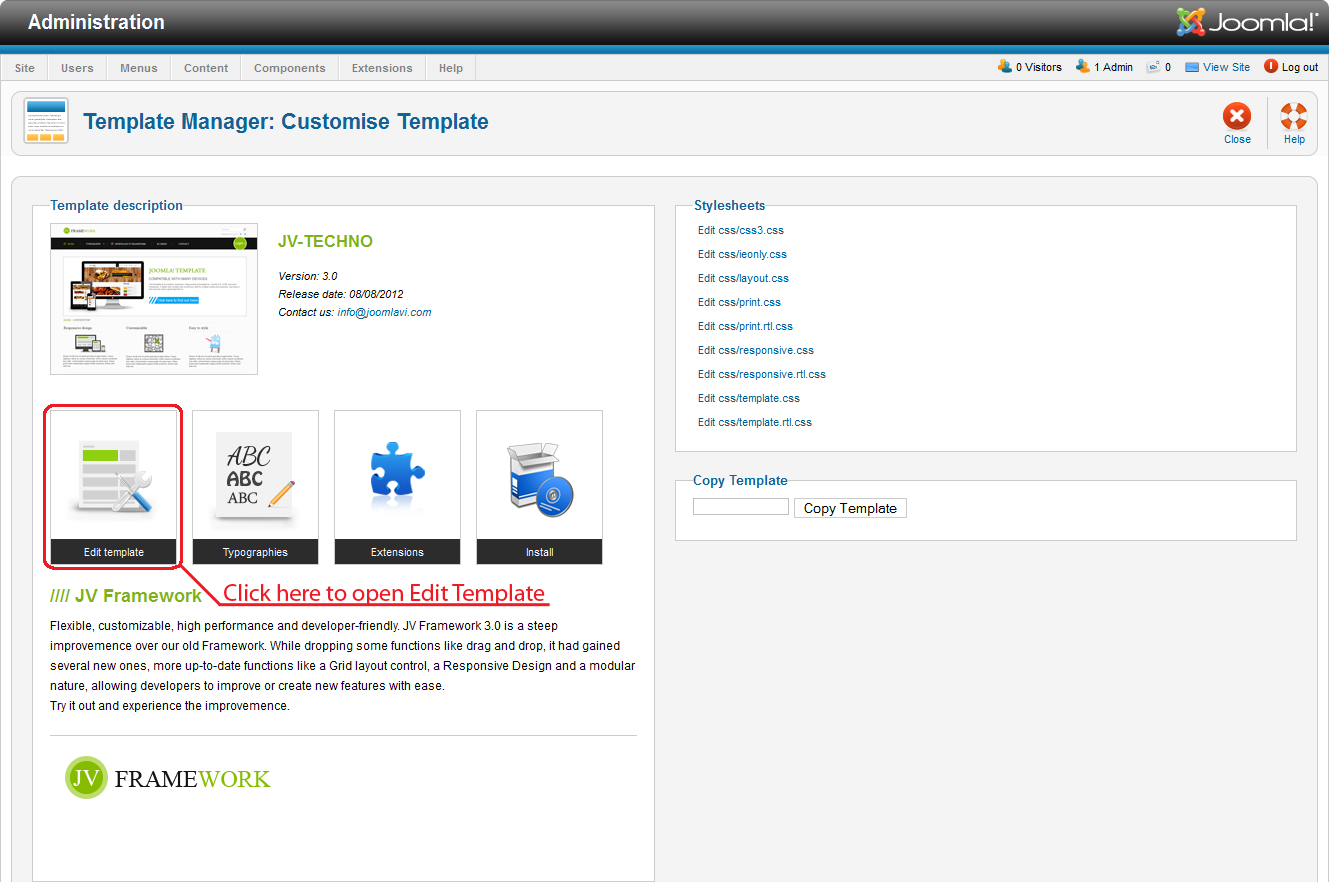Click the JV-TECHNO template name
The height and width of the screenshot is (882, 1329).
(325, 241)
